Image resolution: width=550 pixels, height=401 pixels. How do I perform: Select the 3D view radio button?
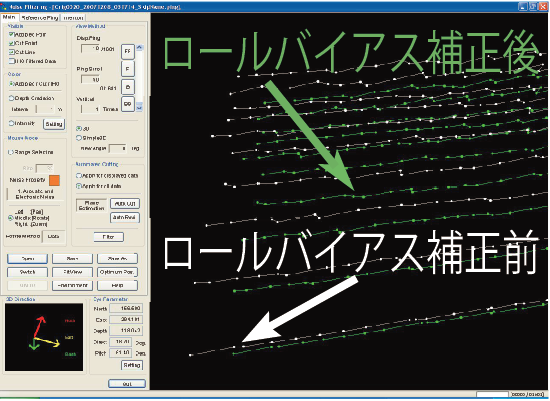(x=79, y=128)
